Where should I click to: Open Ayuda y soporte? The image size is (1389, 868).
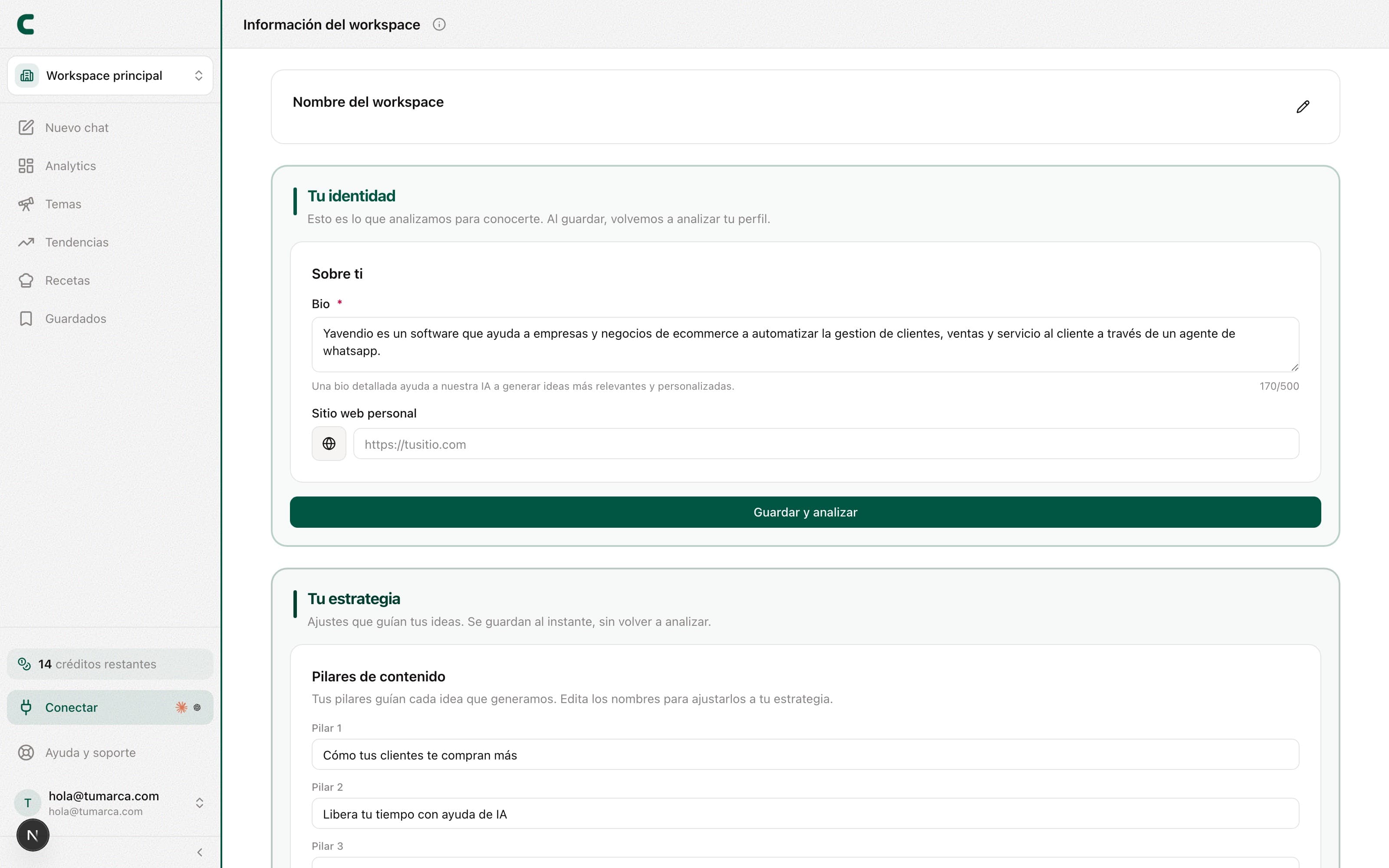[110, 753]
